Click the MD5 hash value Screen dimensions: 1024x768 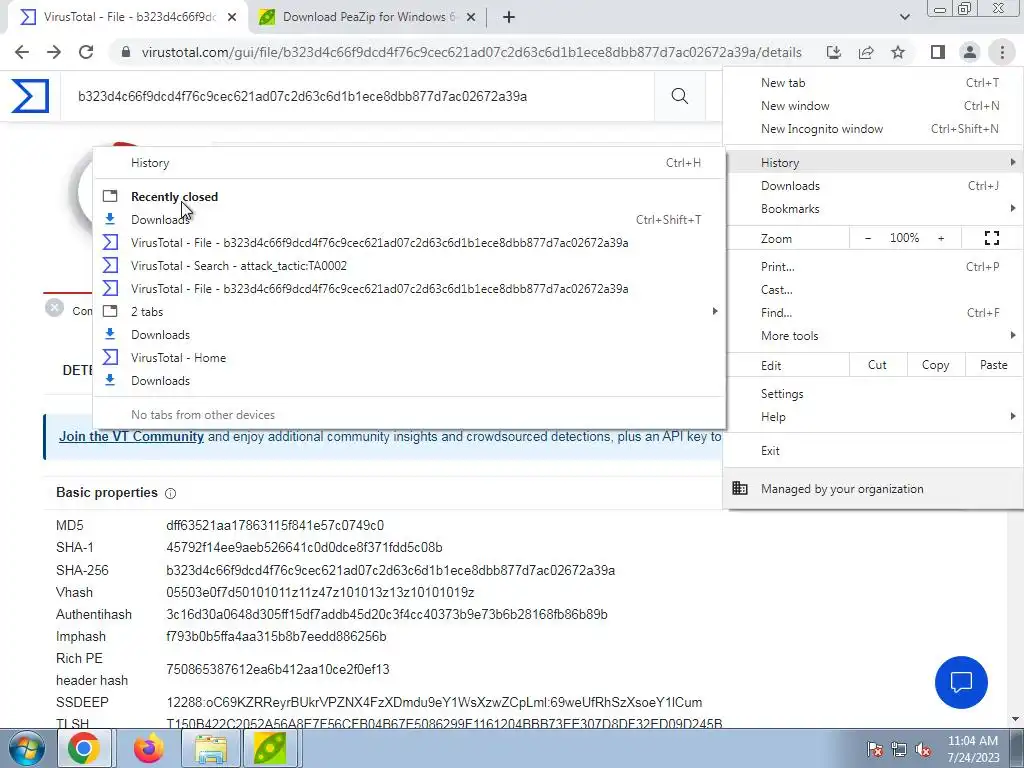point(275,526)
